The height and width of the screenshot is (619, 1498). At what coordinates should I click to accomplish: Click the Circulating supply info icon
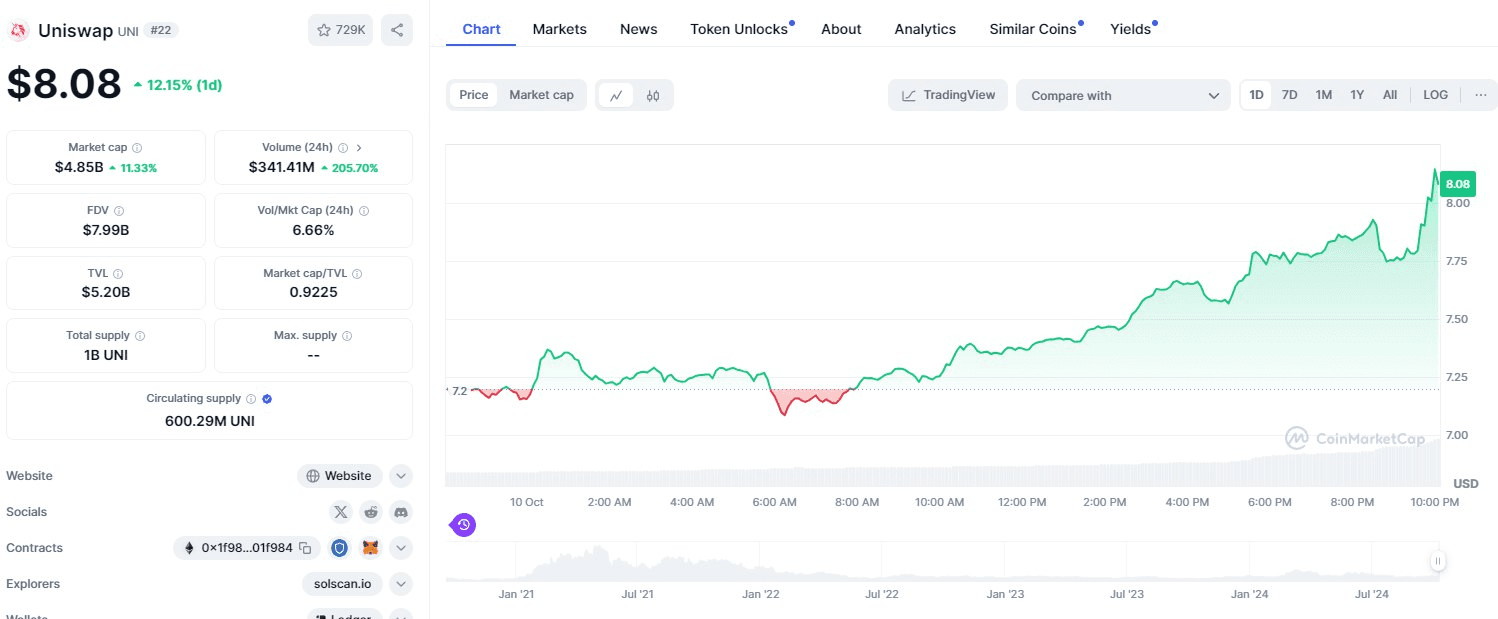(x=251, y=399)
